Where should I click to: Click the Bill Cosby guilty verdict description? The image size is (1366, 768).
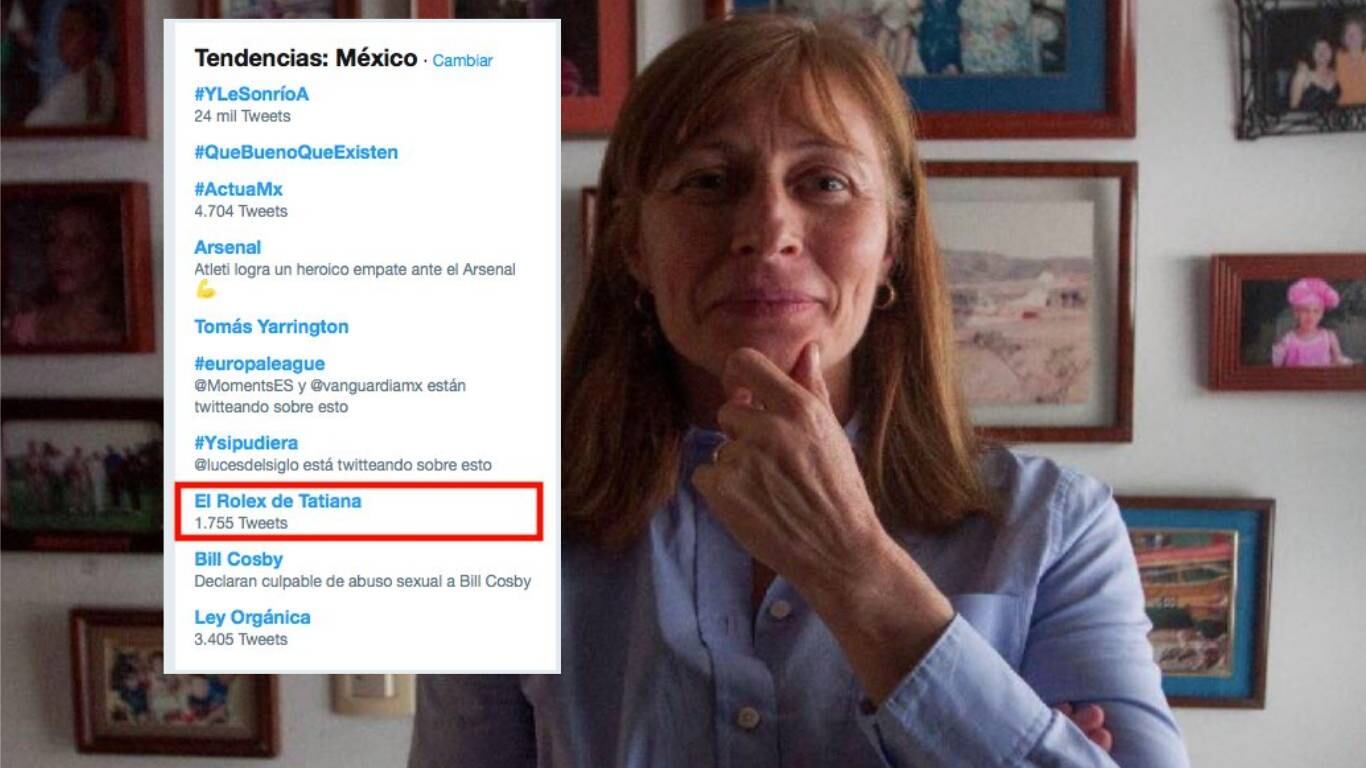(362, 581)
